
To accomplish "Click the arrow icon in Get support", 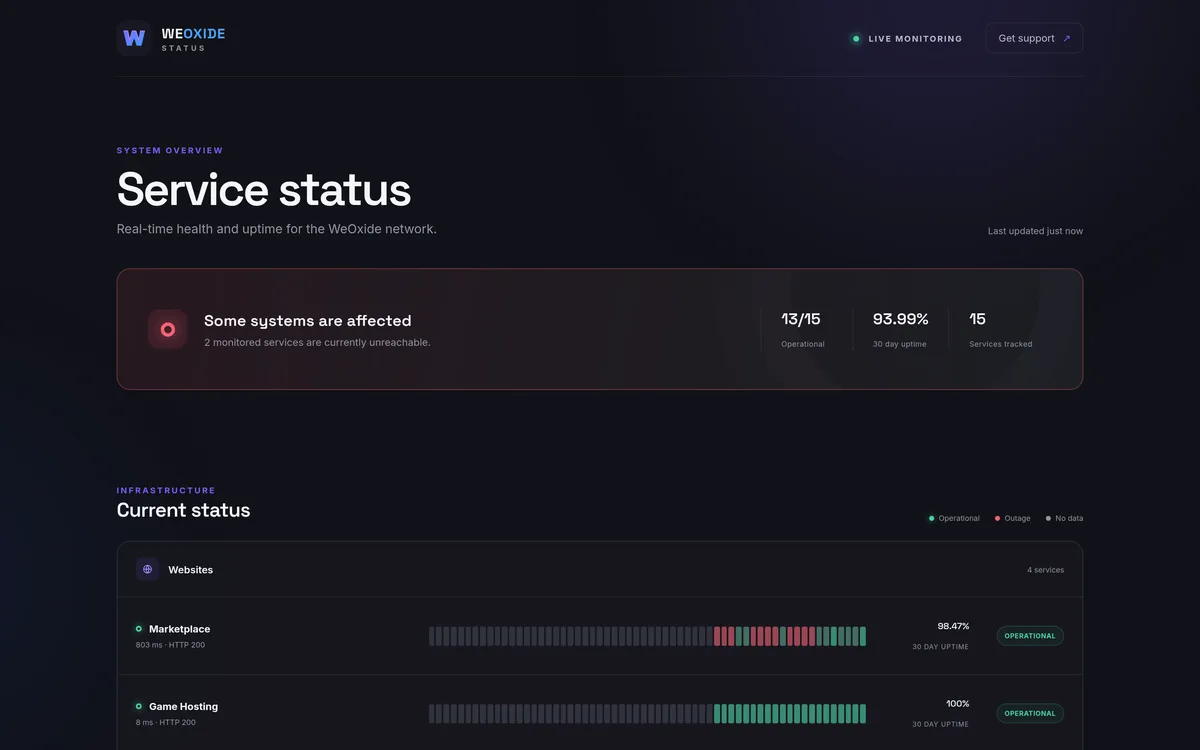I will point(1067,38).
